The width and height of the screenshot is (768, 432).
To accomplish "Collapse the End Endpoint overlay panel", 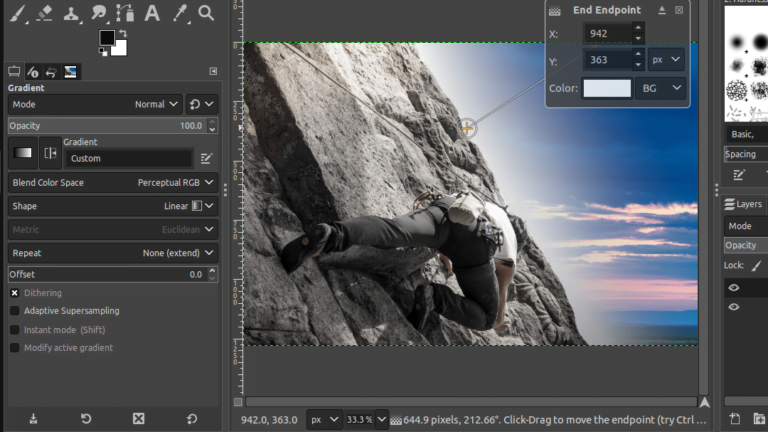I will (x=662, y=10).
